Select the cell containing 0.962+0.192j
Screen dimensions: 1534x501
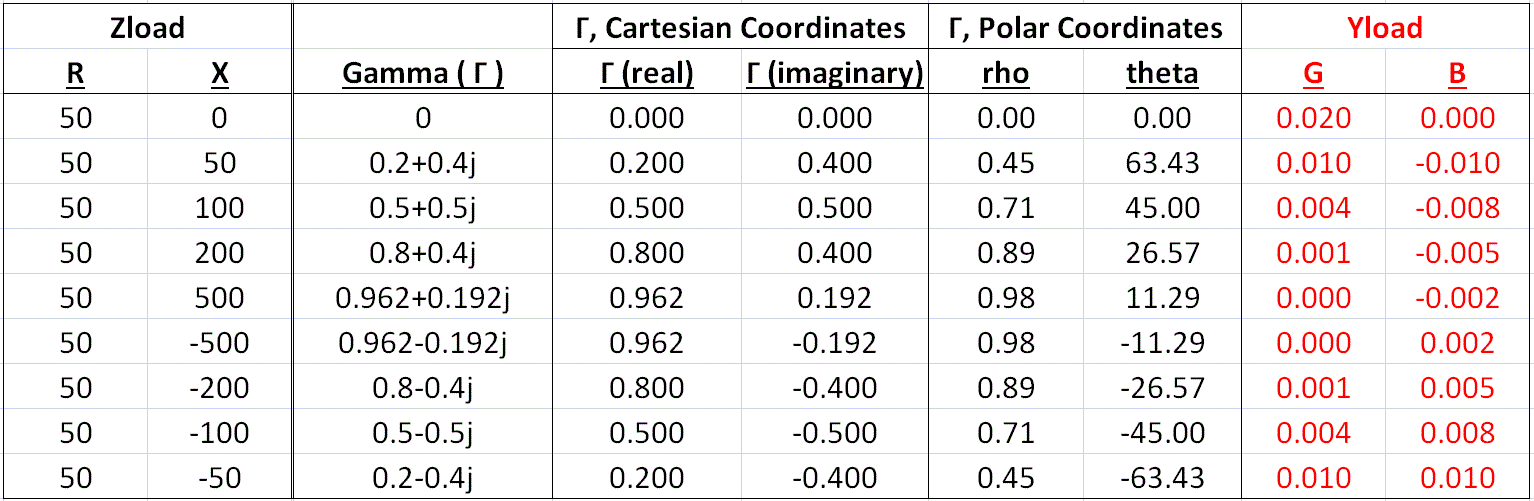point(422,298)
